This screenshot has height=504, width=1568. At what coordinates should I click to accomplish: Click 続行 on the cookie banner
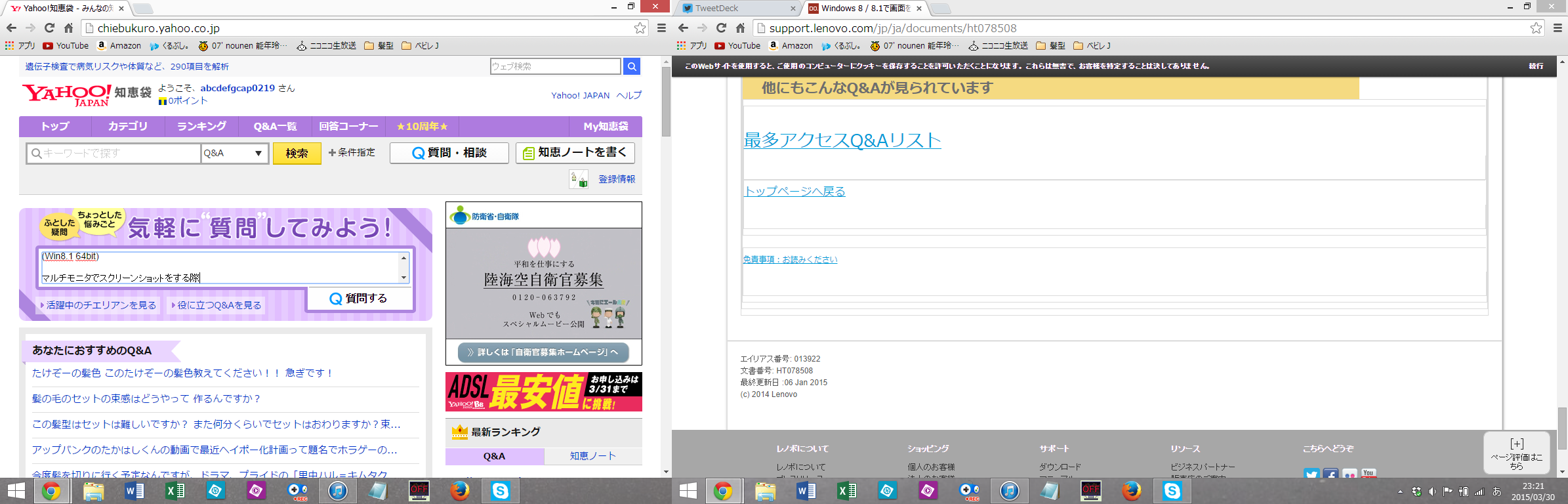(1537, 66)
